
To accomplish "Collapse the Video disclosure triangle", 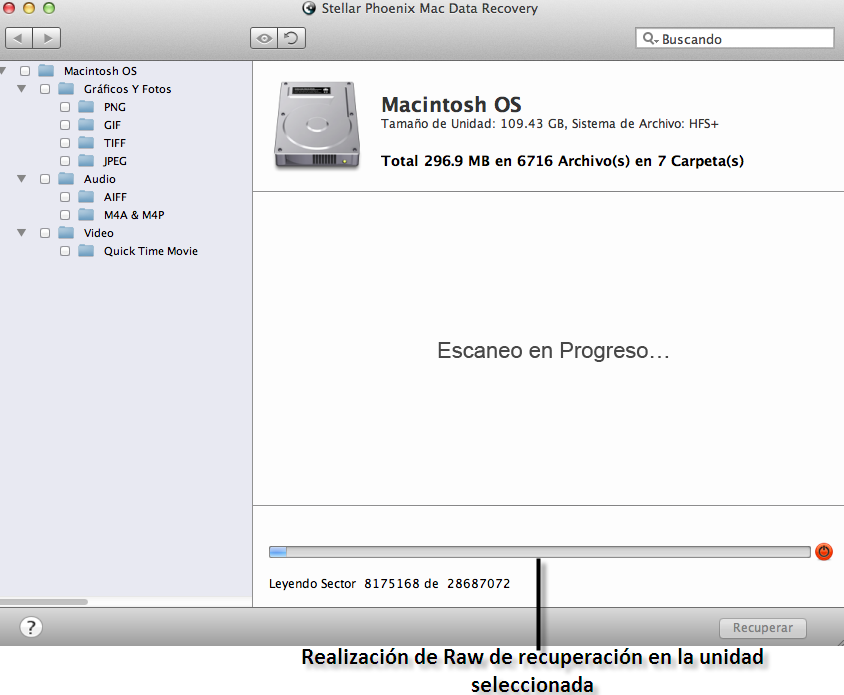I will (x=22, y=233).
